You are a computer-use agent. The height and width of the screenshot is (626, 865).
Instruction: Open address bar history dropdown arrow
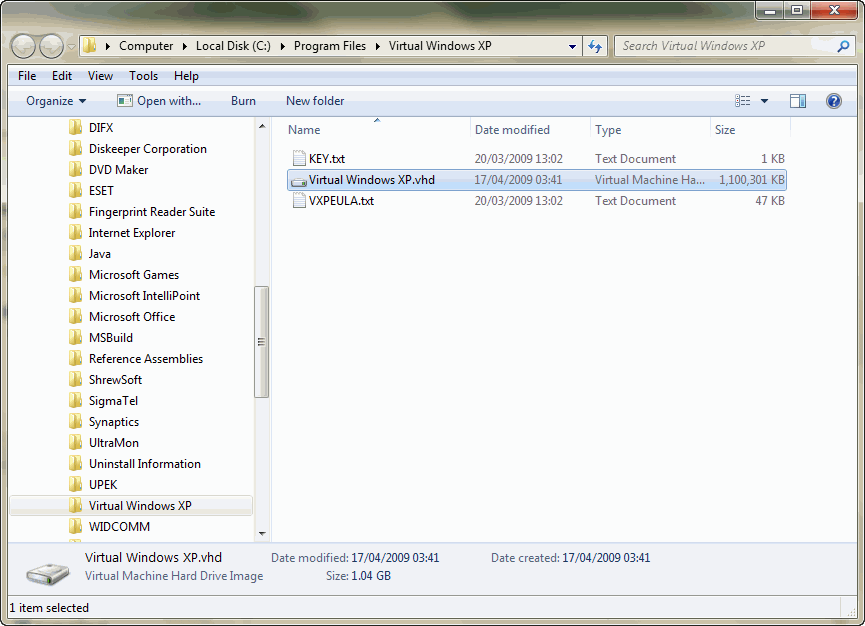click(x=573, y=47)
